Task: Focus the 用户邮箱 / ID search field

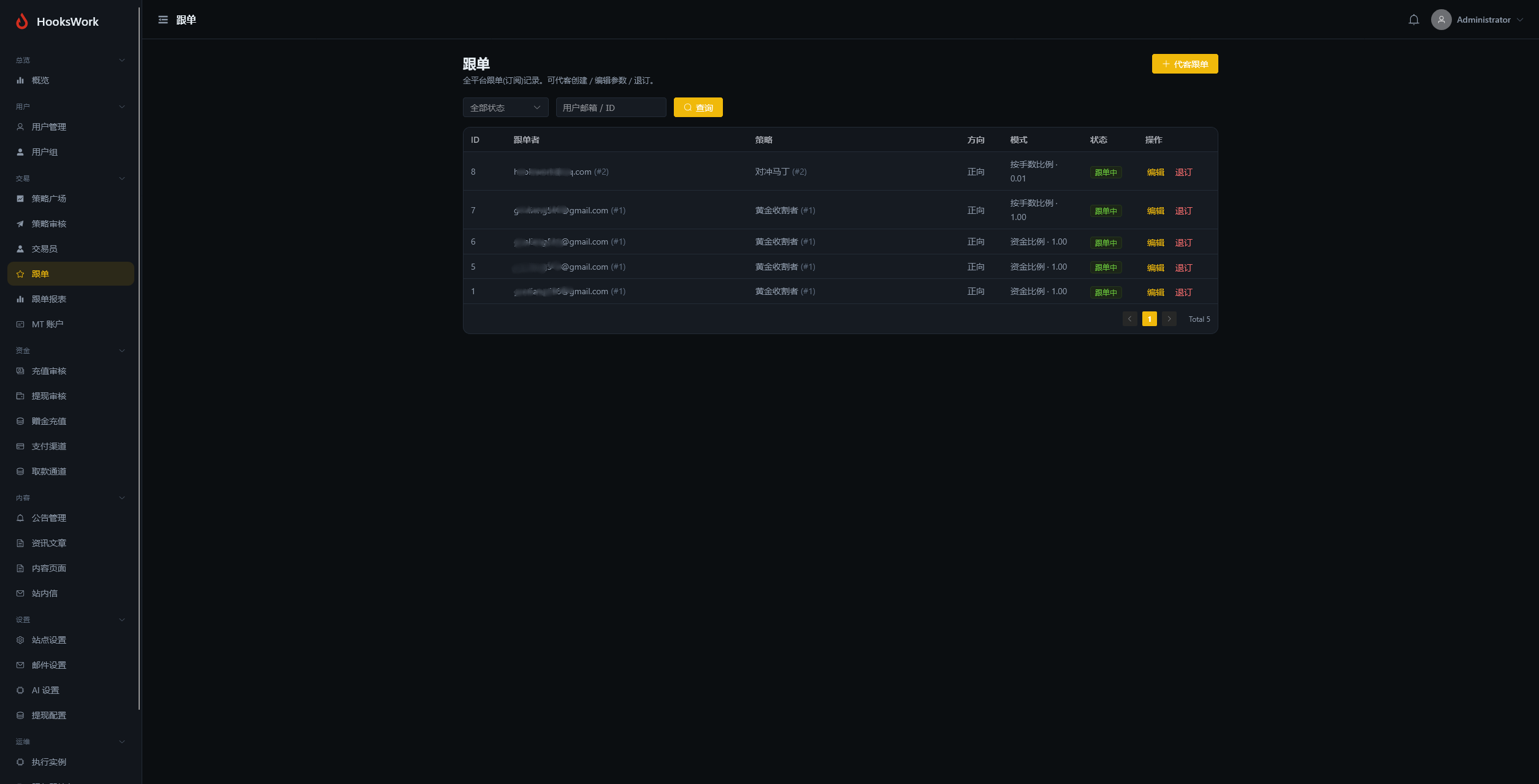Action: (611, 107)
